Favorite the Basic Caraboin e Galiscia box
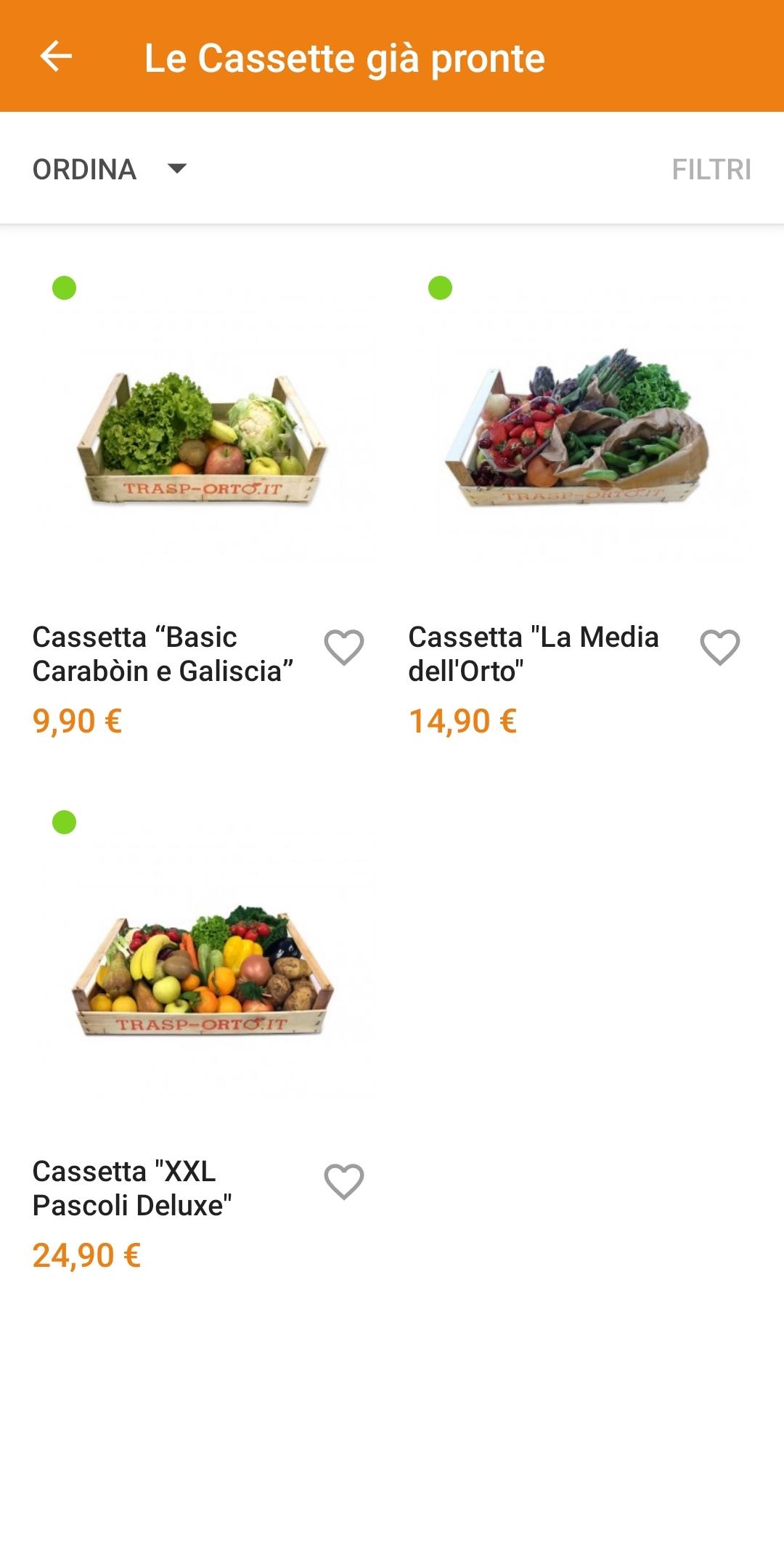The height and width of the screenshot is (1550, 784). (344, 647)
